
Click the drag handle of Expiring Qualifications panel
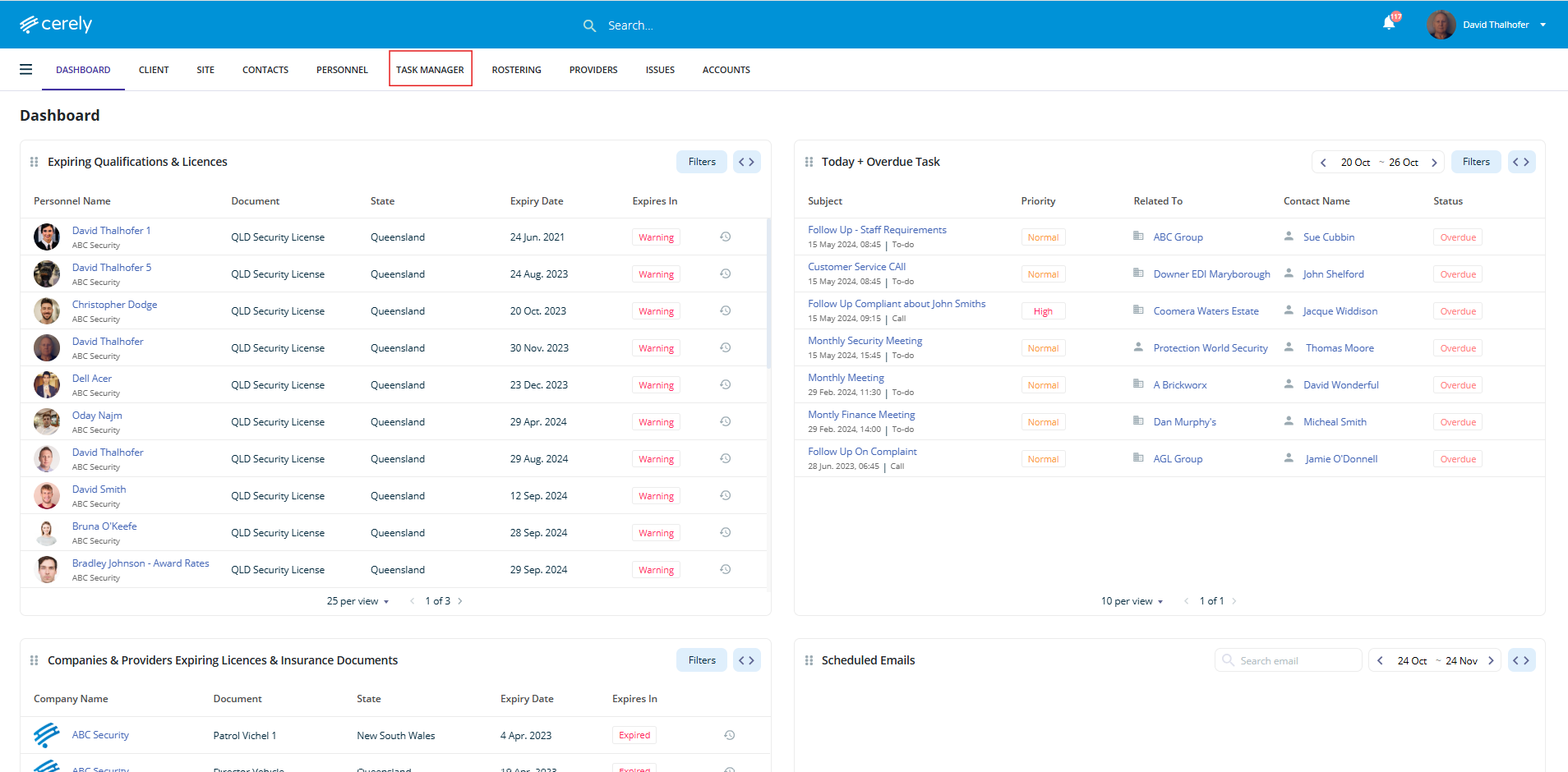tap(35, 162)
